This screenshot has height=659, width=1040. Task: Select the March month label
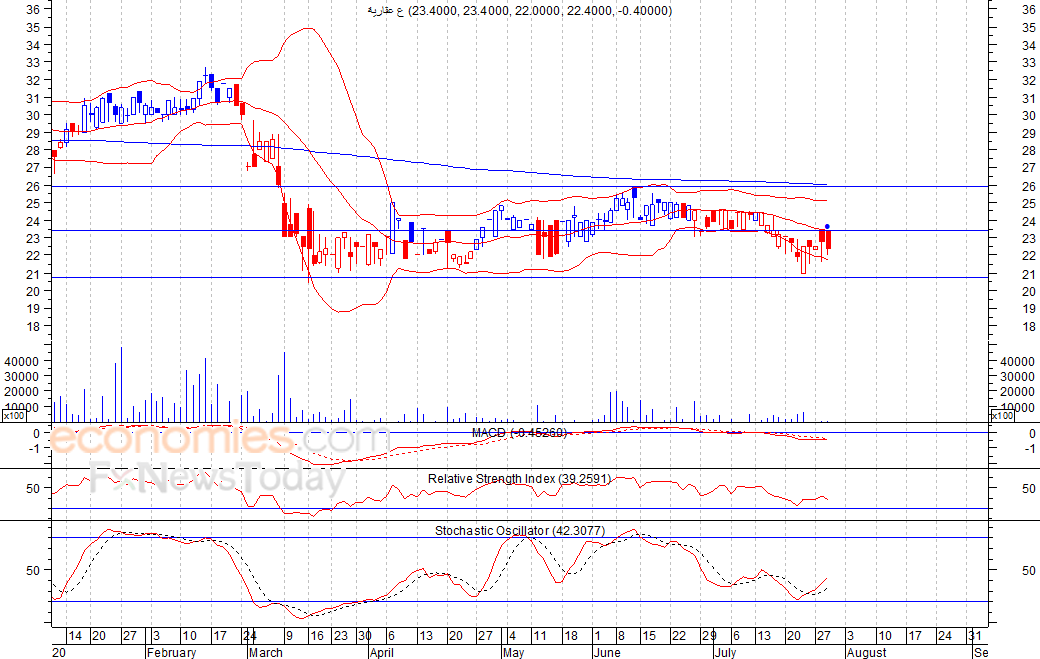pos(265,652)
